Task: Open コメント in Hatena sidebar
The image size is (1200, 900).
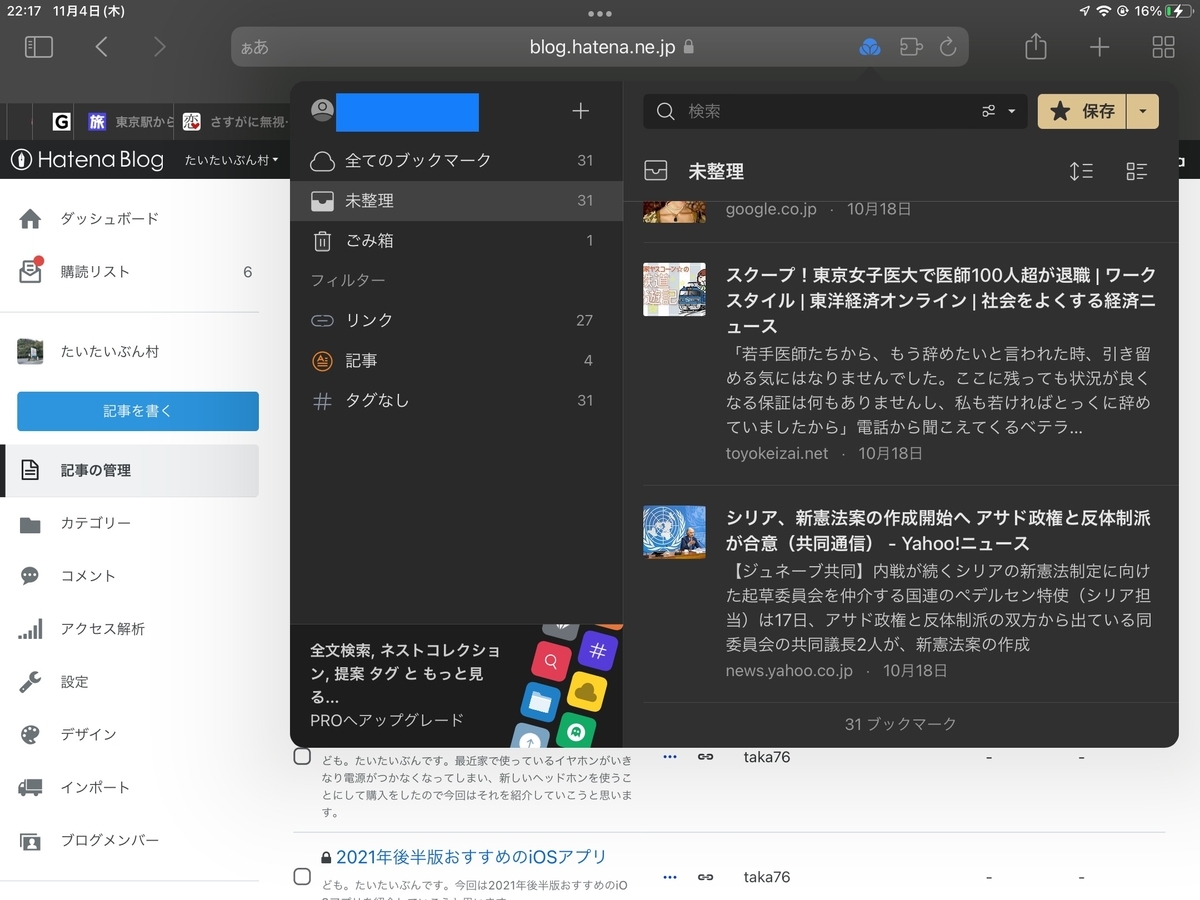Action: pos(88,575)
